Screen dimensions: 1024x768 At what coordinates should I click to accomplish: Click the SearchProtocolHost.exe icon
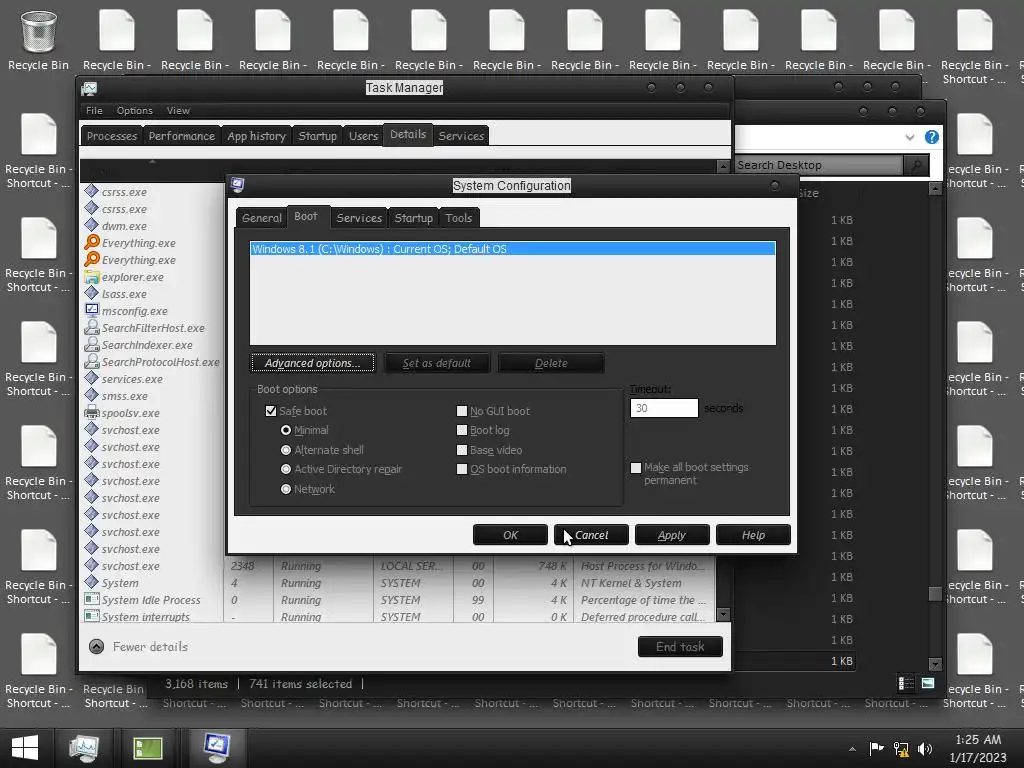(91, 362)
